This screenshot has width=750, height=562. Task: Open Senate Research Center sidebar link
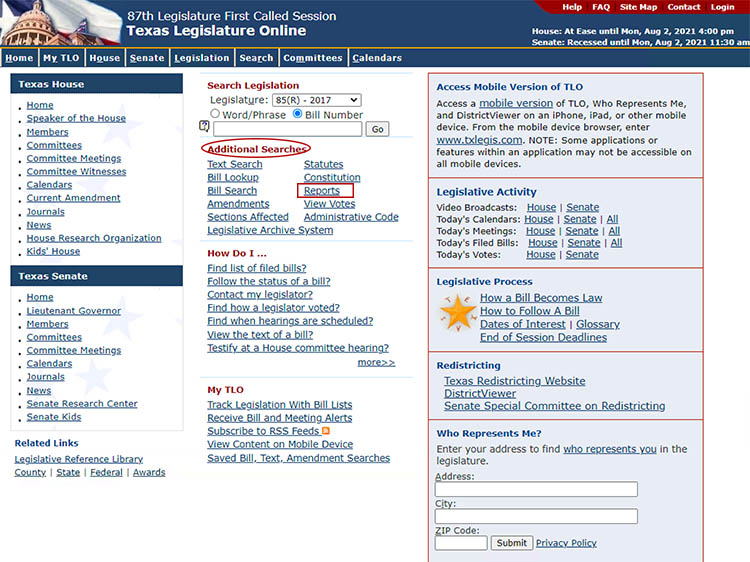[82, 404]
